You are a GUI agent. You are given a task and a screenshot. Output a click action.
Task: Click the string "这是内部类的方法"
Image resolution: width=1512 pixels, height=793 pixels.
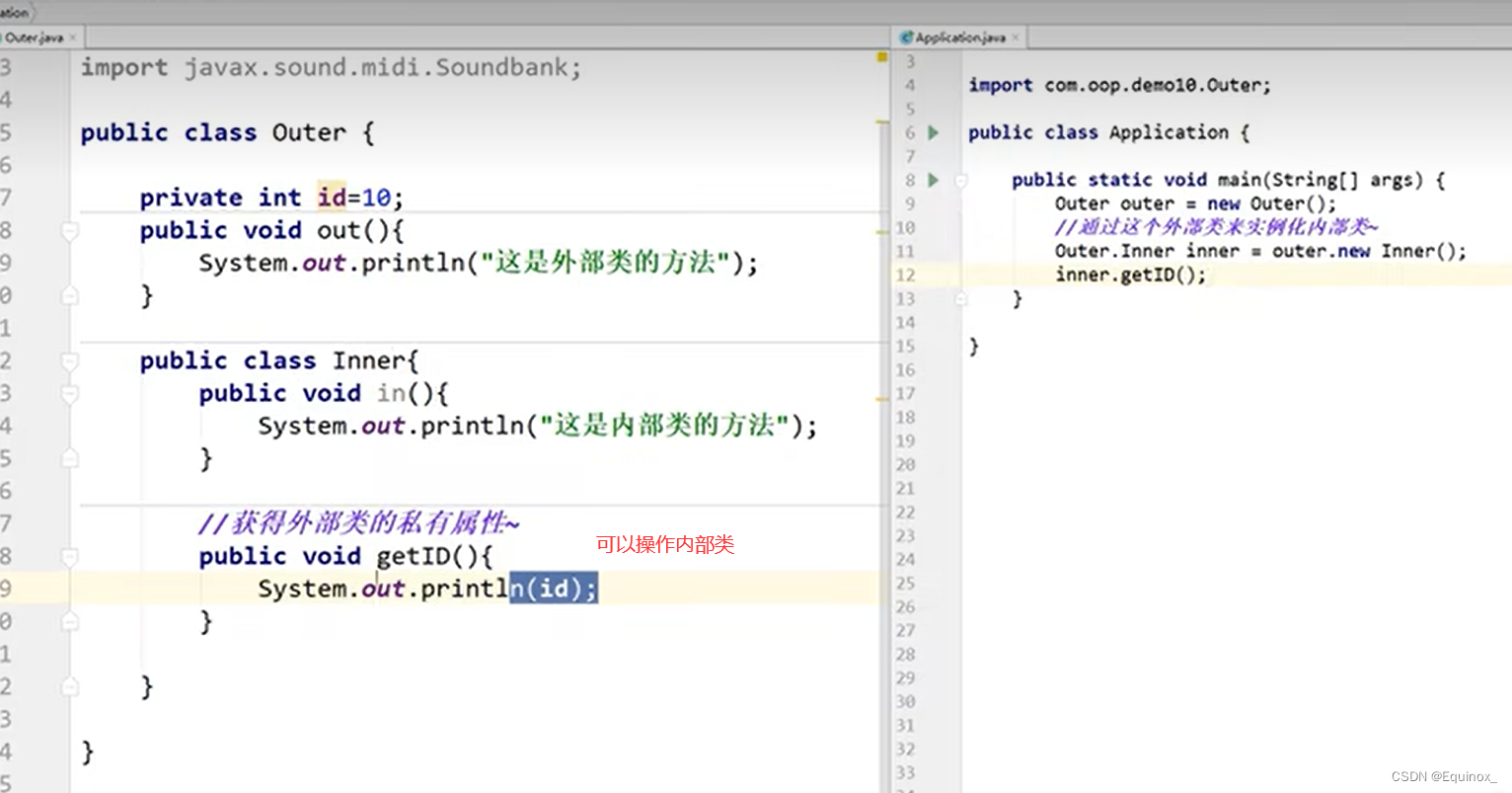click(x=664, y=426)
